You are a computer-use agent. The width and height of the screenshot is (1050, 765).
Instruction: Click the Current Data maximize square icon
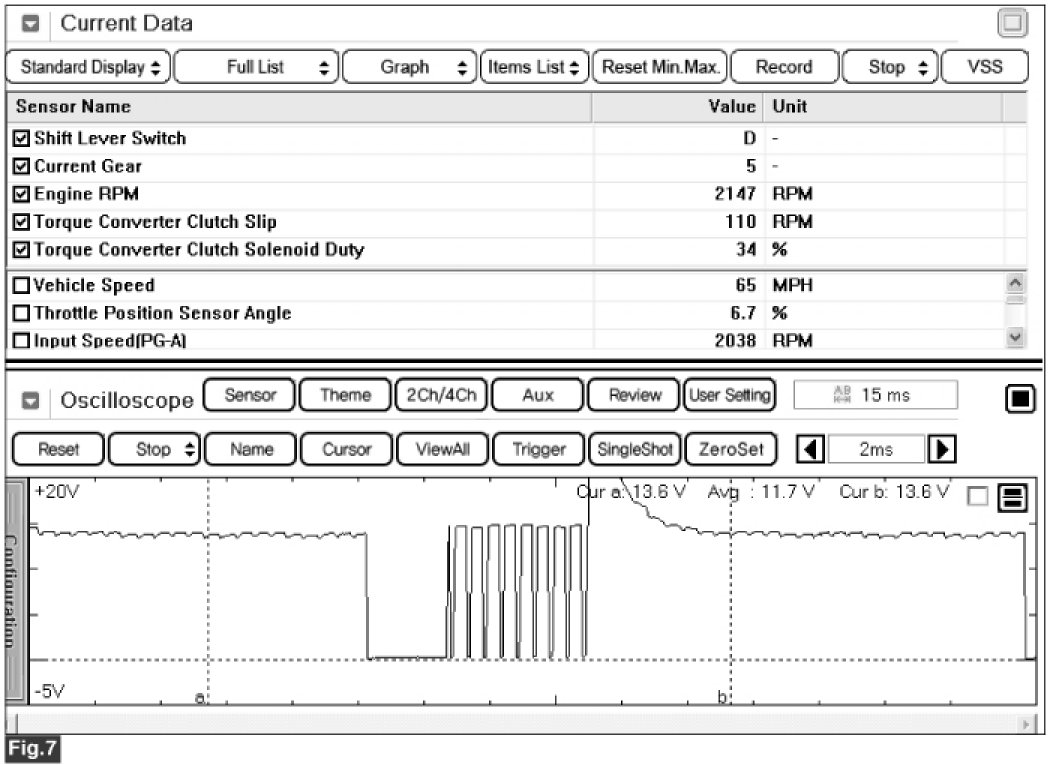(x=1012, y=23)
